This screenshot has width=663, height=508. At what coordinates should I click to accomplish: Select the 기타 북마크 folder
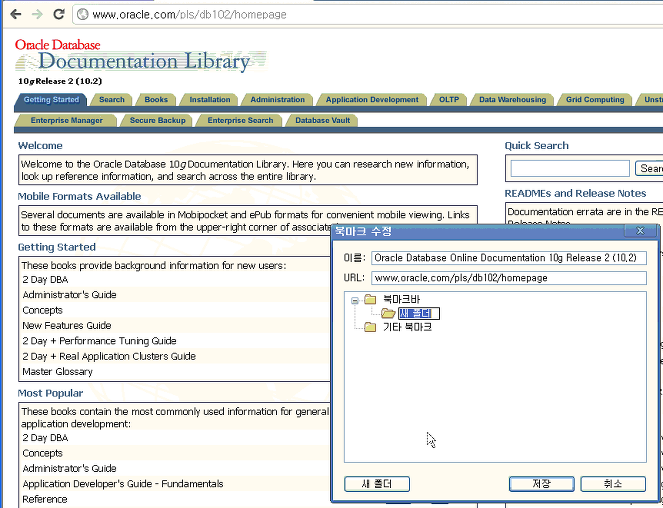click(x=407, y=327)
